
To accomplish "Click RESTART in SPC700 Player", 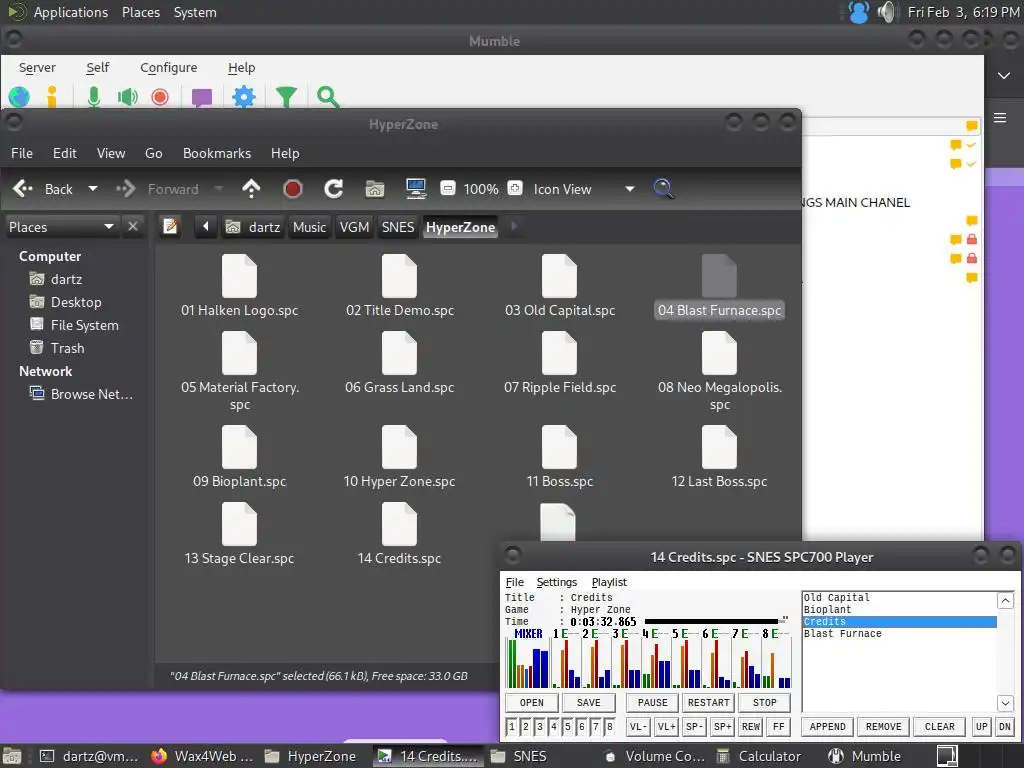I will [x=709, y=703].
